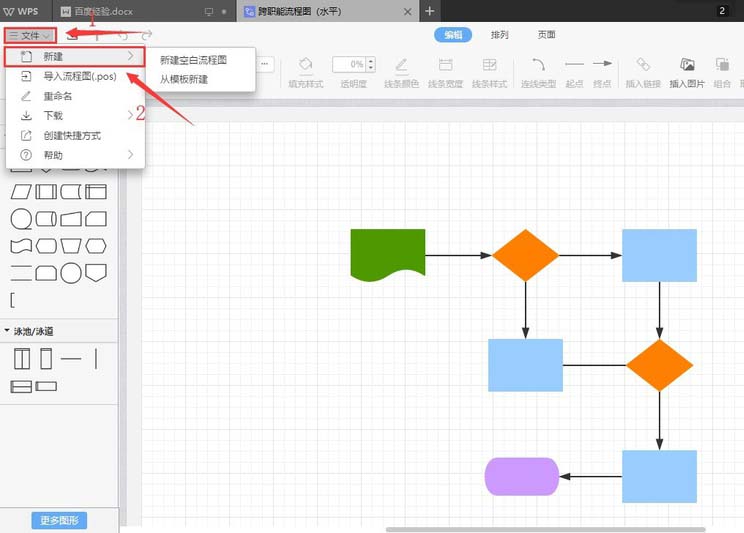This screenshot has width=744, height=533.
Task: Click the 更多图形 (More shapes) button
Action: coord(59,520)
